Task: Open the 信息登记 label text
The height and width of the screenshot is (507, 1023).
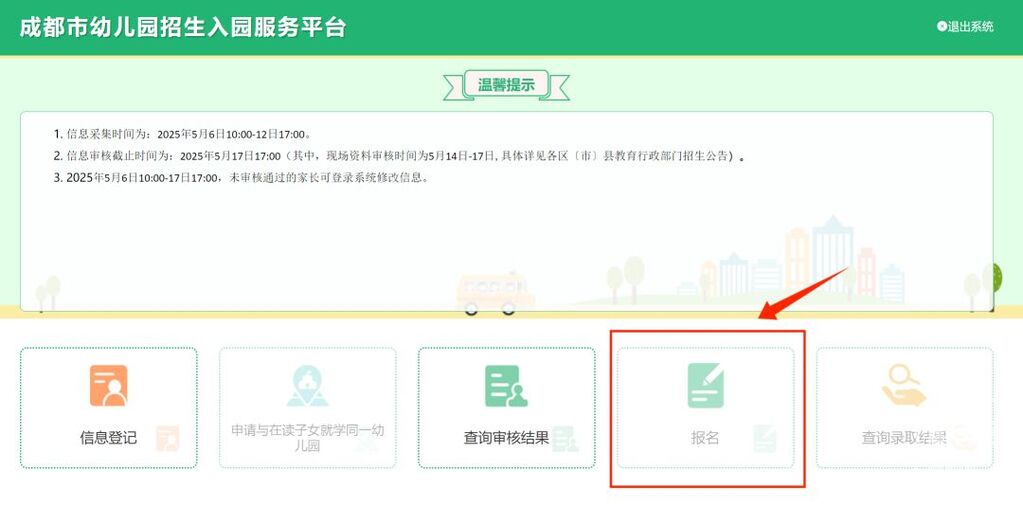Action: (x=108, y=437)
